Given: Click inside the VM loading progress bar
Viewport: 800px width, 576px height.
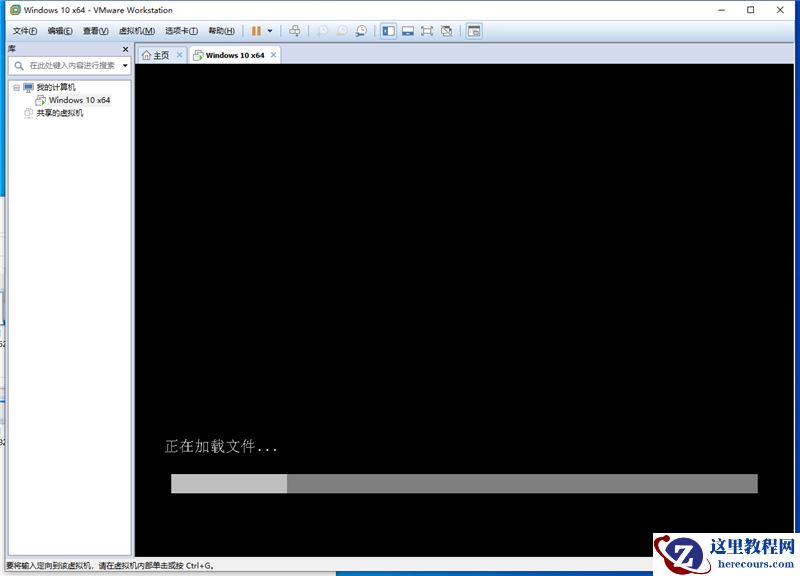Looking at the screenshot, I should [460, 483].
